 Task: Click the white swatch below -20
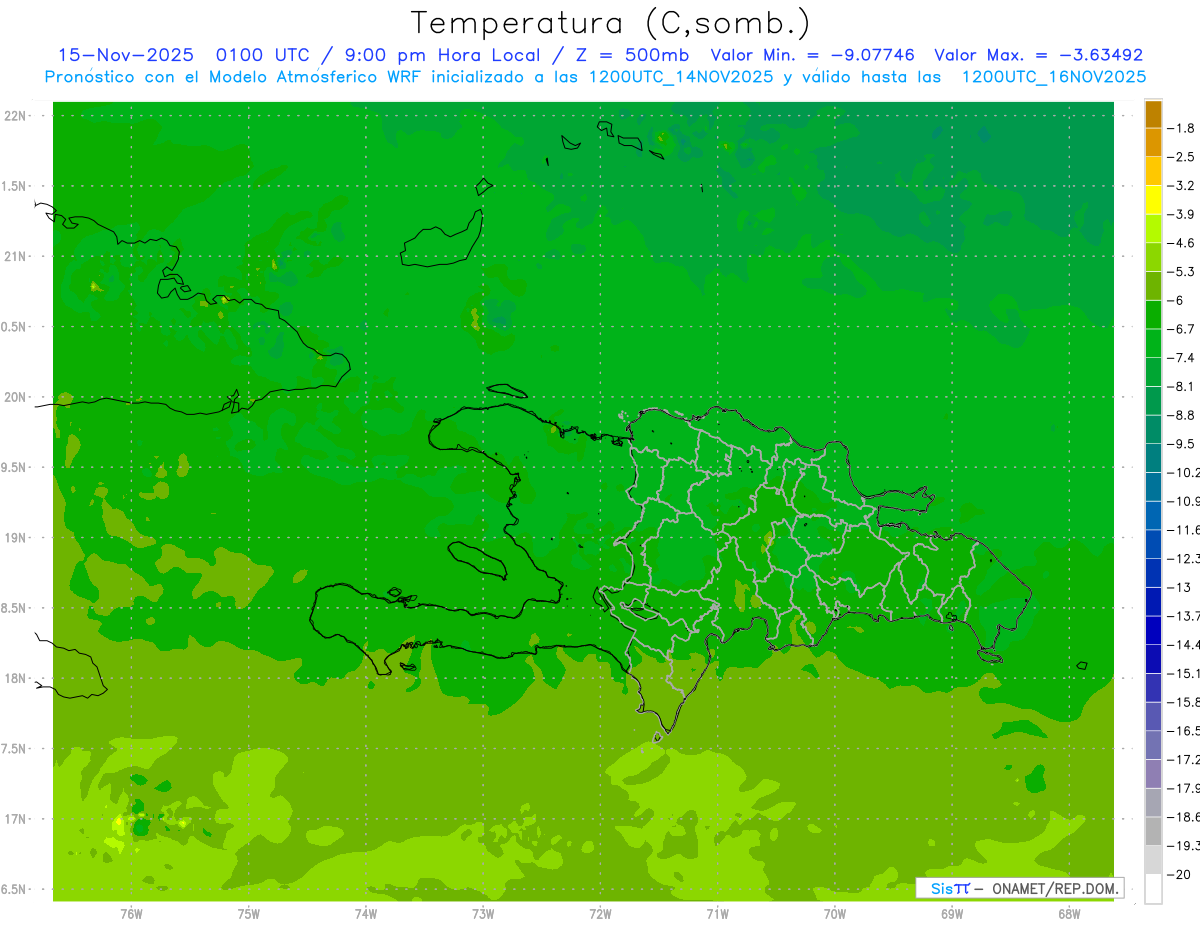tap(1153, 888)
